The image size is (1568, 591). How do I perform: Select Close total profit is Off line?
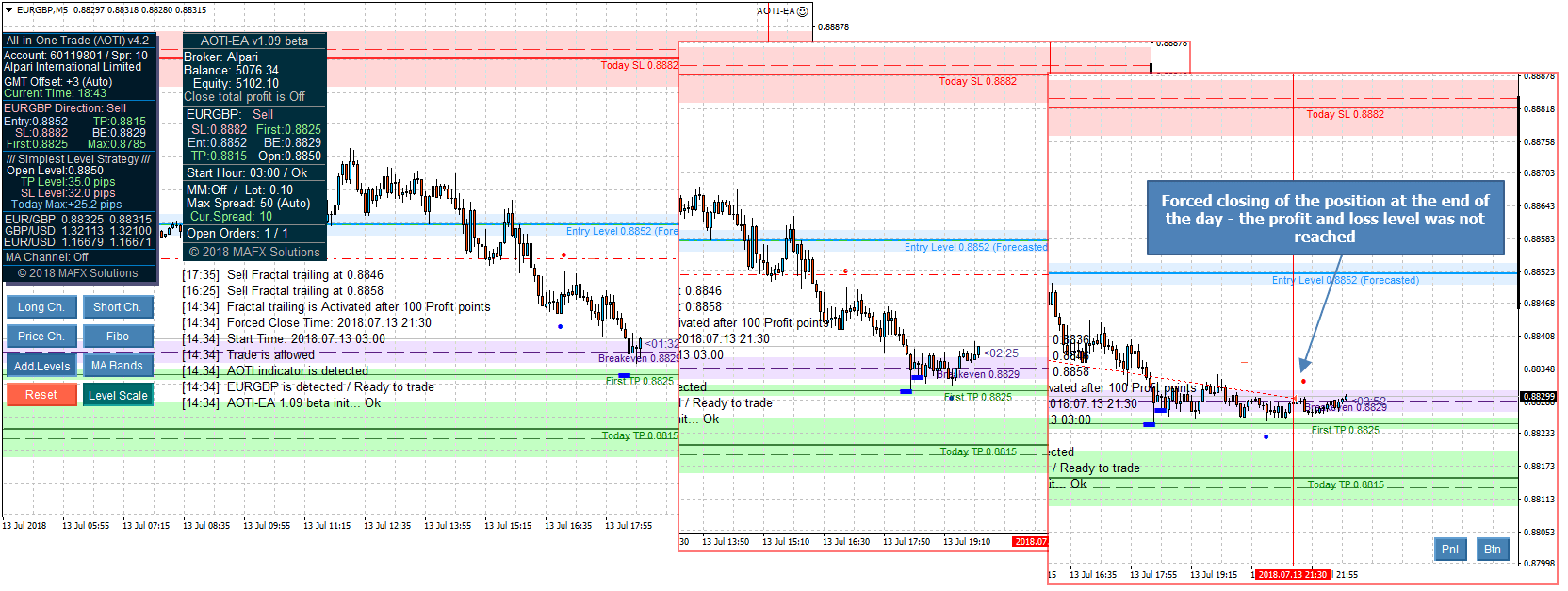tap(244, 97)
